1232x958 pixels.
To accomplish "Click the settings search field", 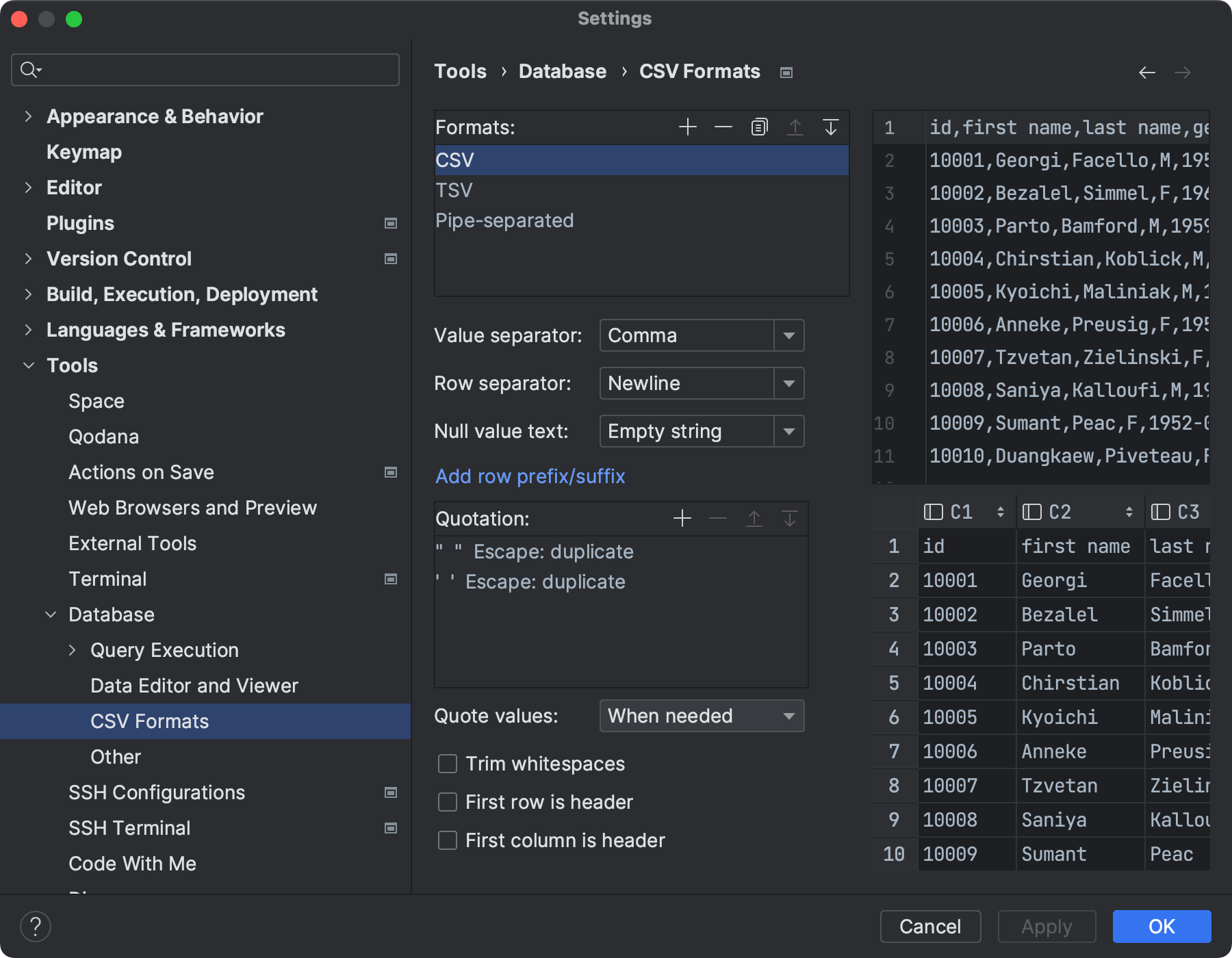I will coord(205,69).
